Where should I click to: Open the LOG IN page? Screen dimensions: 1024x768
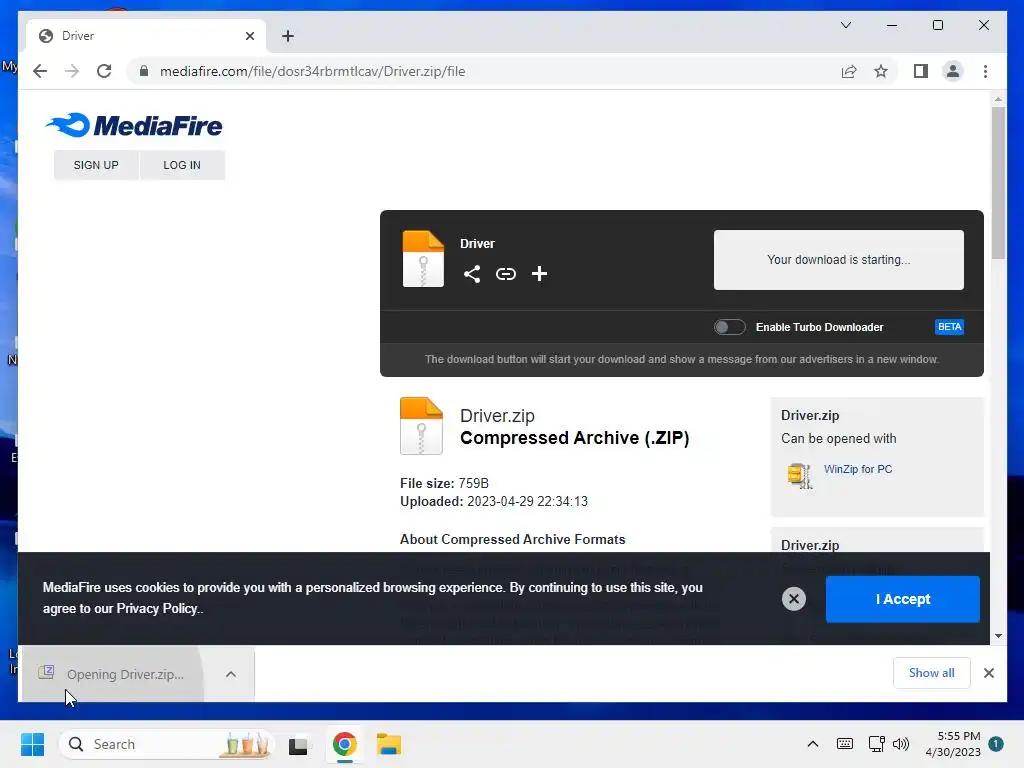coord(182,165)
